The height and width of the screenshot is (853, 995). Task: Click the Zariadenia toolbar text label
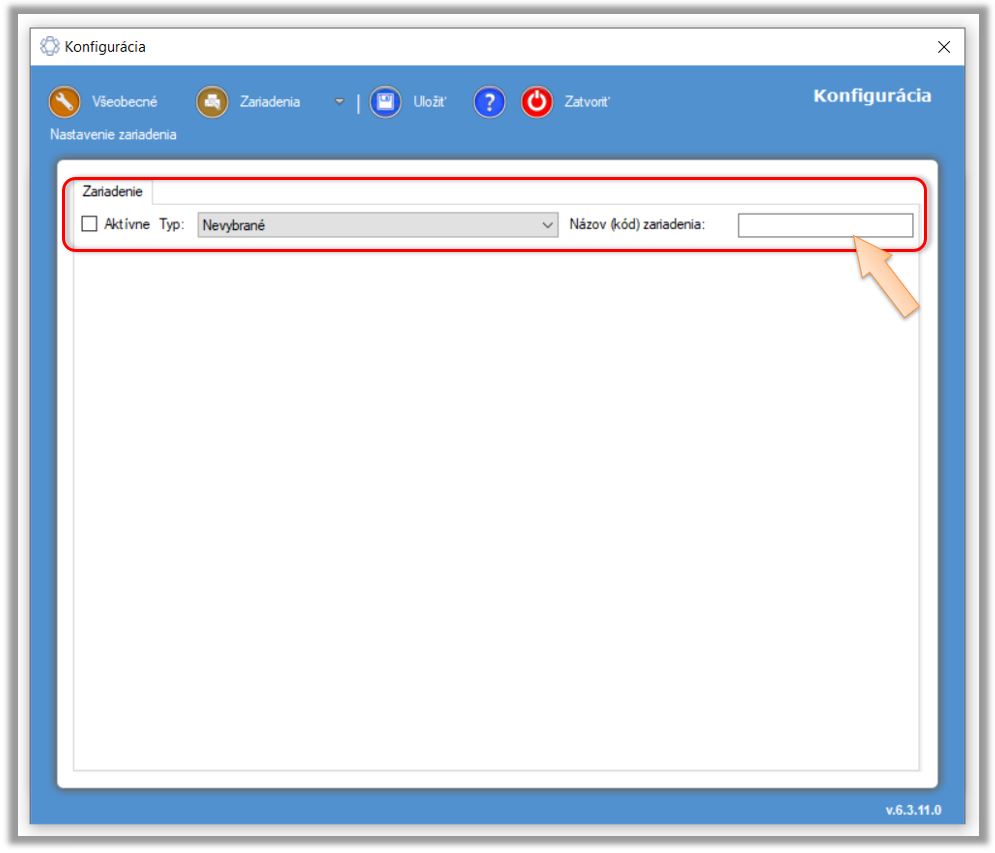(270, 102)
